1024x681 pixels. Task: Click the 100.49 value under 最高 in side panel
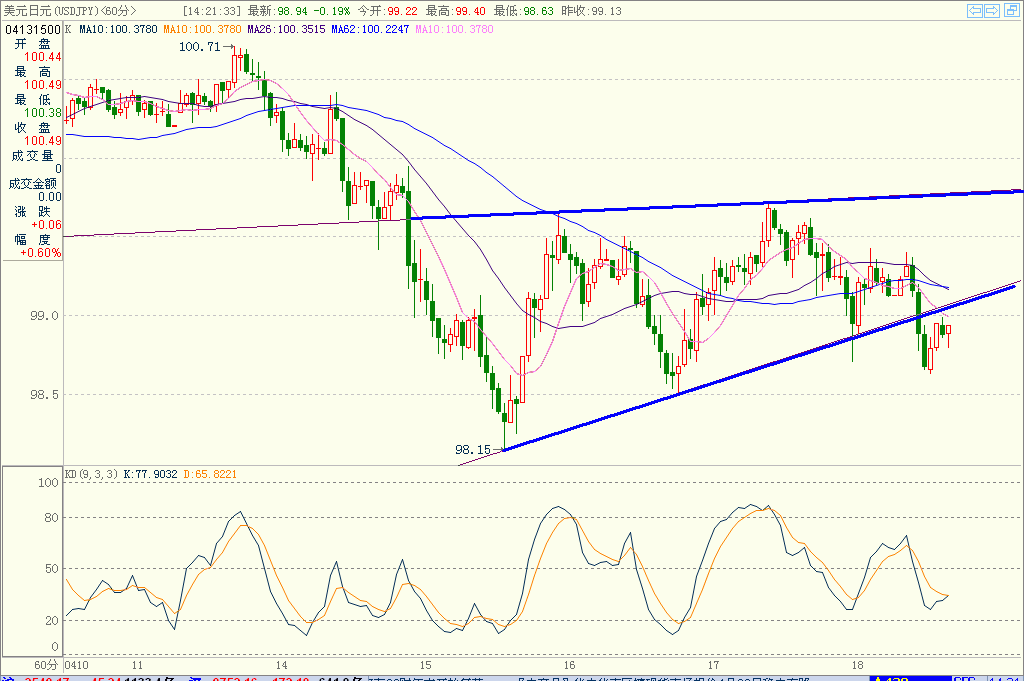point(43,85)
